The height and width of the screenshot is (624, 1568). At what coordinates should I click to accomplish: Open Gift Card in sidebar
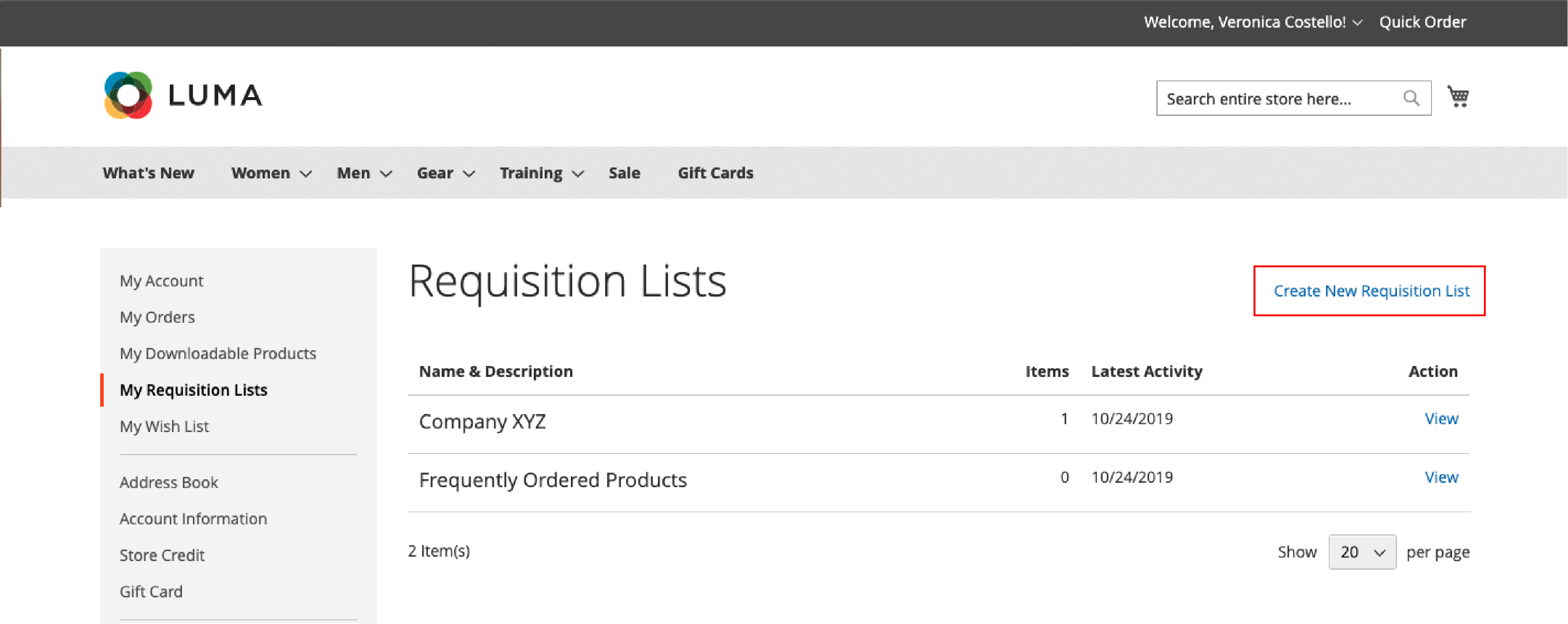tap(151, 593)
